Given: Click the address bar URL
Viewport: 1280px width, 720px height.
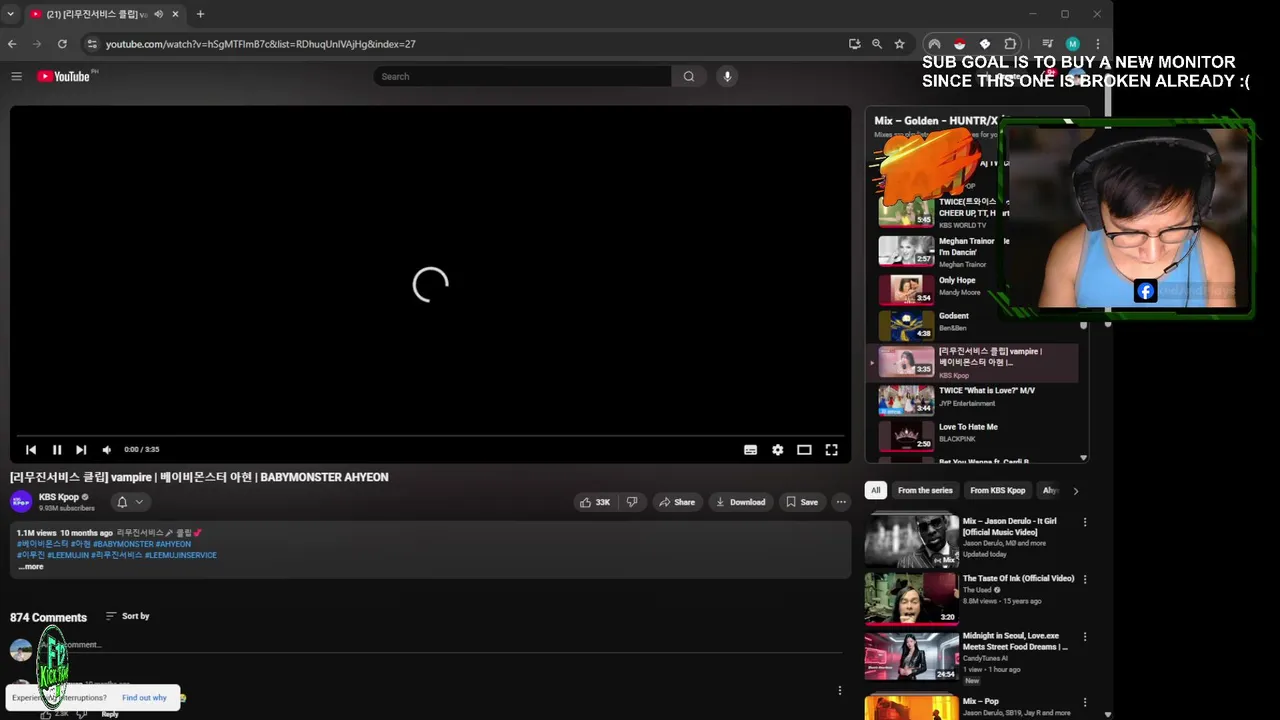Looking at the screenshot, I should pos(260,44).
